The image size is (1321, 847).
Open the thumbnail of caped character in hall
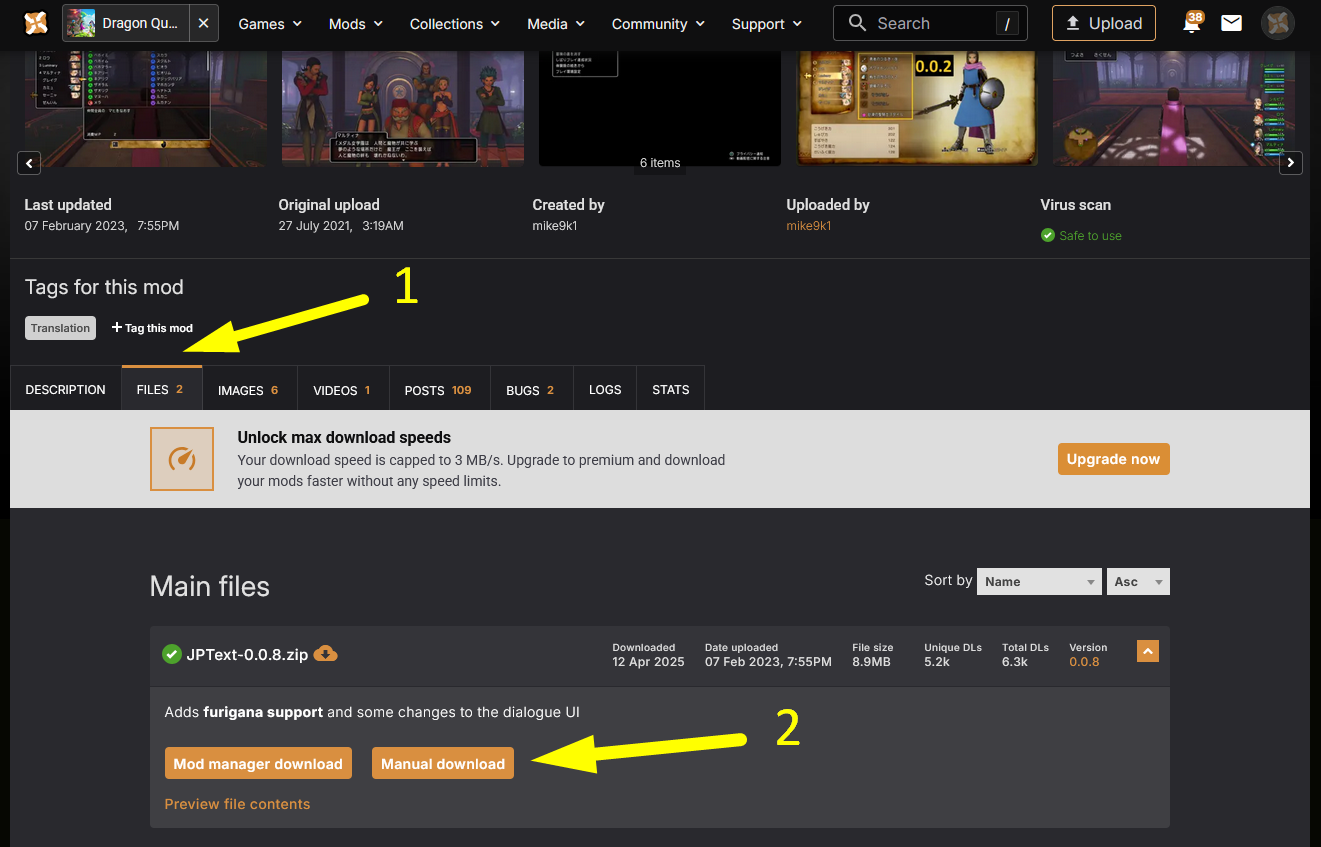[1174, 108]
